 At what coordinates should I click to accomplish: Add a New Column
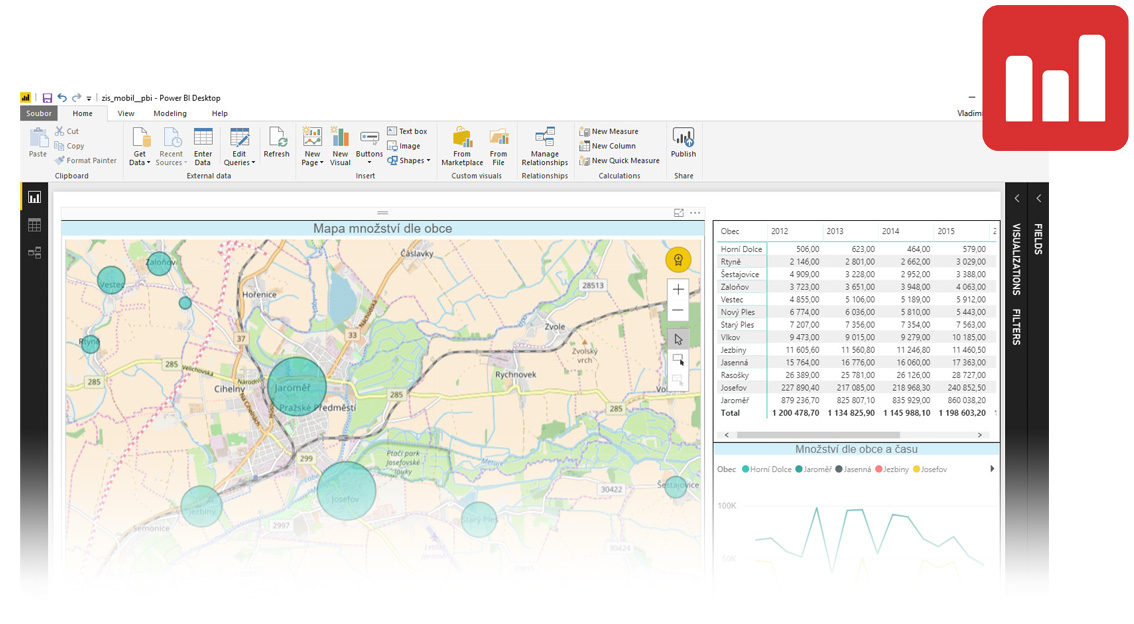tap(608, 146)
